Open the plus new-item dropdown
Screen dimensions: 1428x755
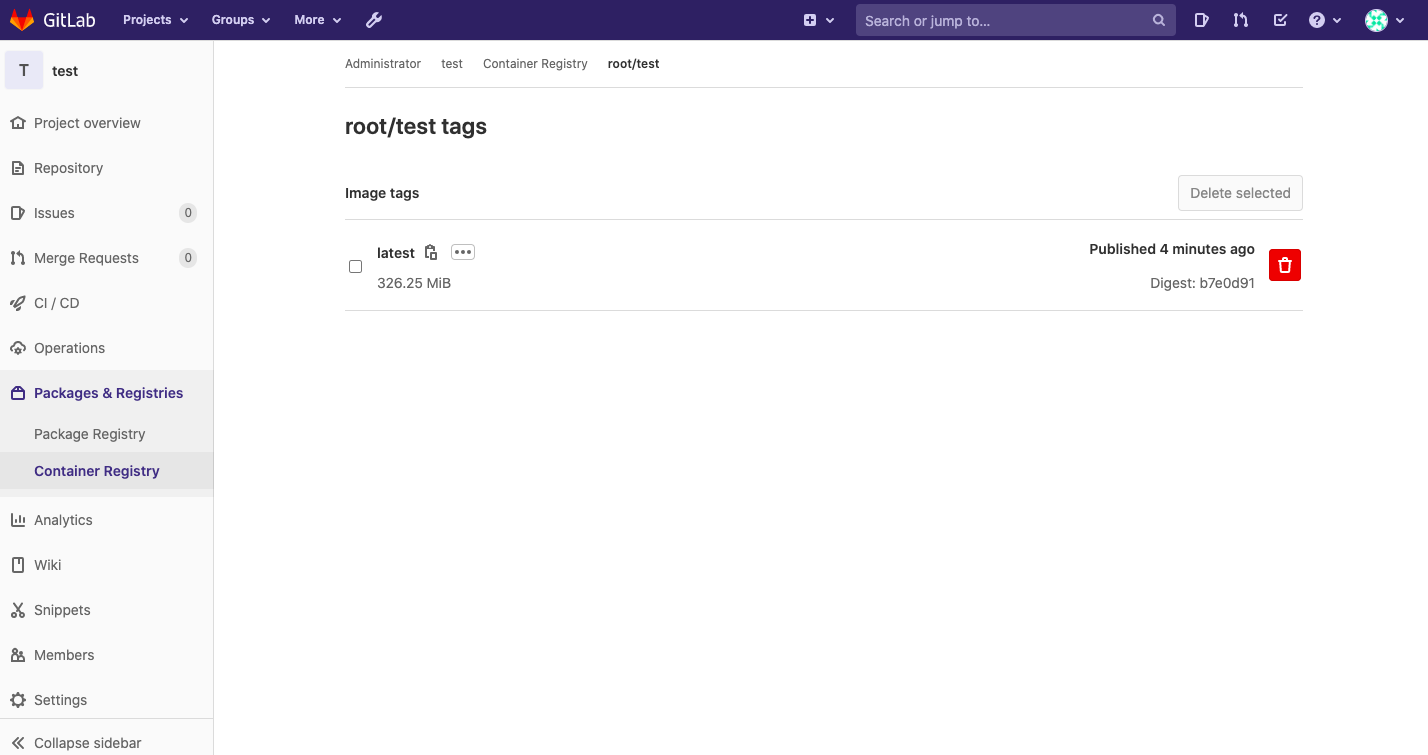pos(819,19)
